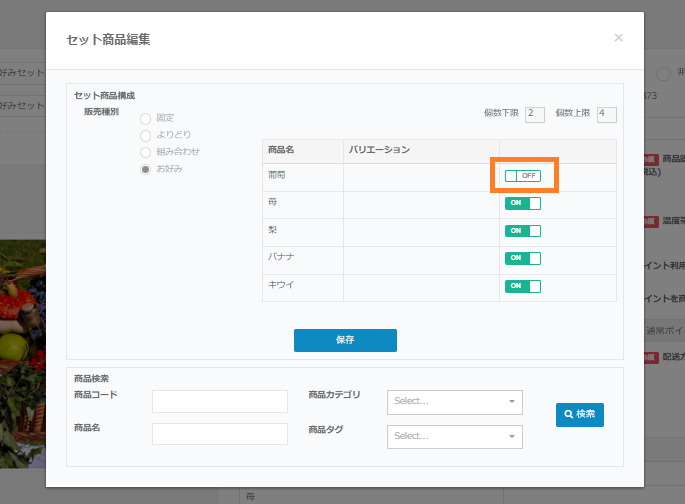Screen dimensions: 685x504
Task: Select the お好み radio button
Action: [146, 169]
